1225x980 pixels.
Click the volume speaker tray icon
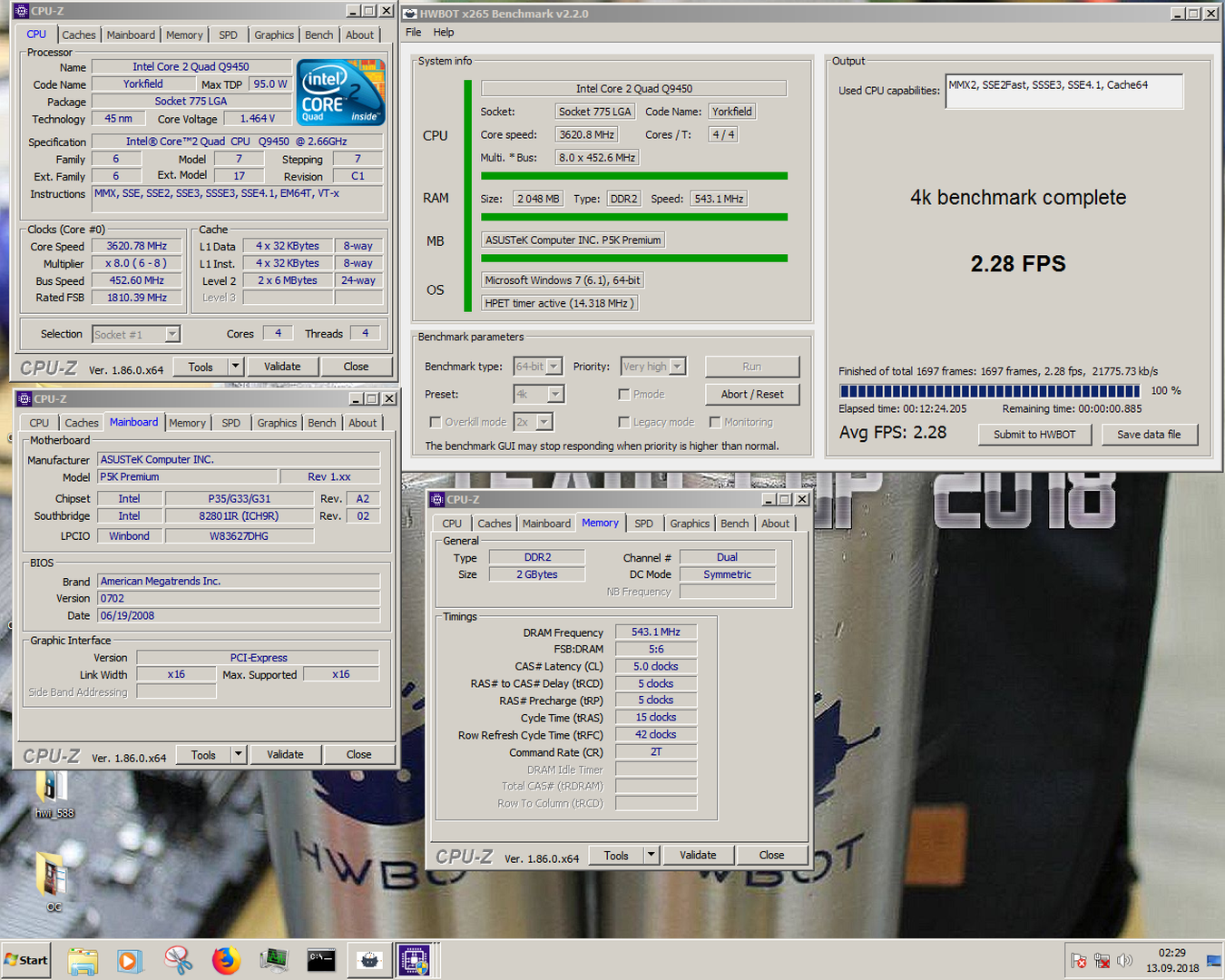coord(1125,960)
